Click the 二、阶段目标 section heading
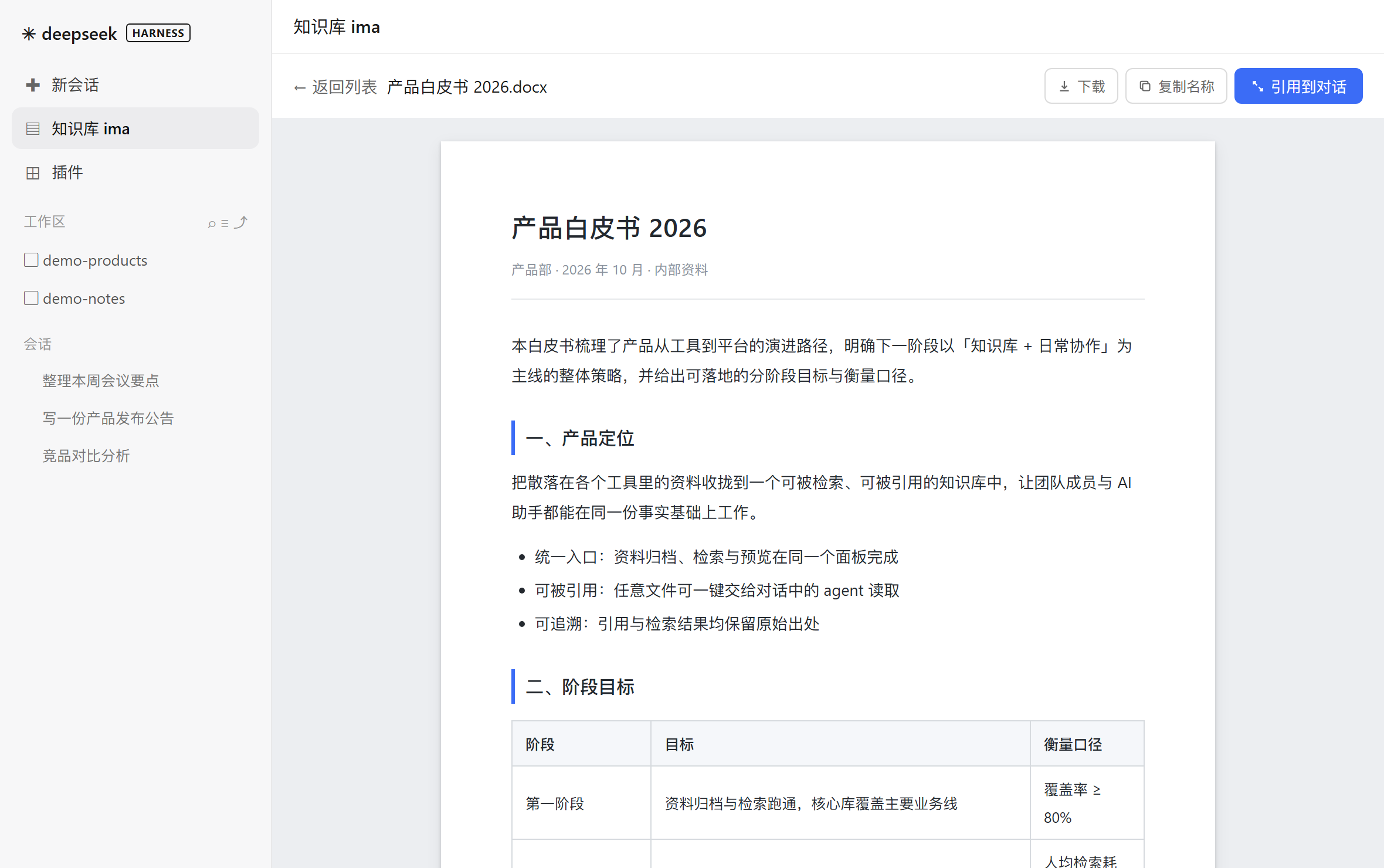Screen dimensions: 1384x868 coord(579,687)
